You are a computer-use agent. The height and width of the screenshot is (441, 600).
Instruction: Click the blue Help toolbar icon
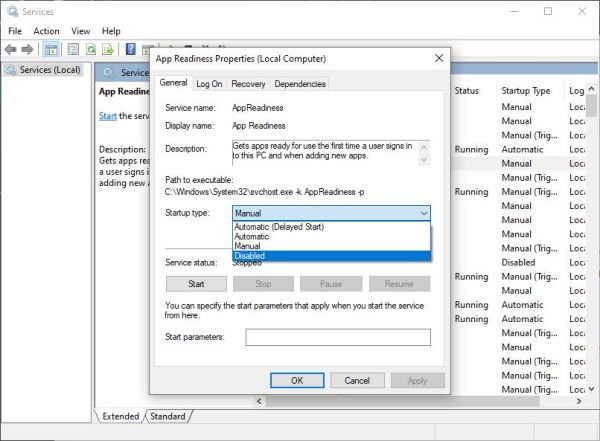[x=130, y=49]
